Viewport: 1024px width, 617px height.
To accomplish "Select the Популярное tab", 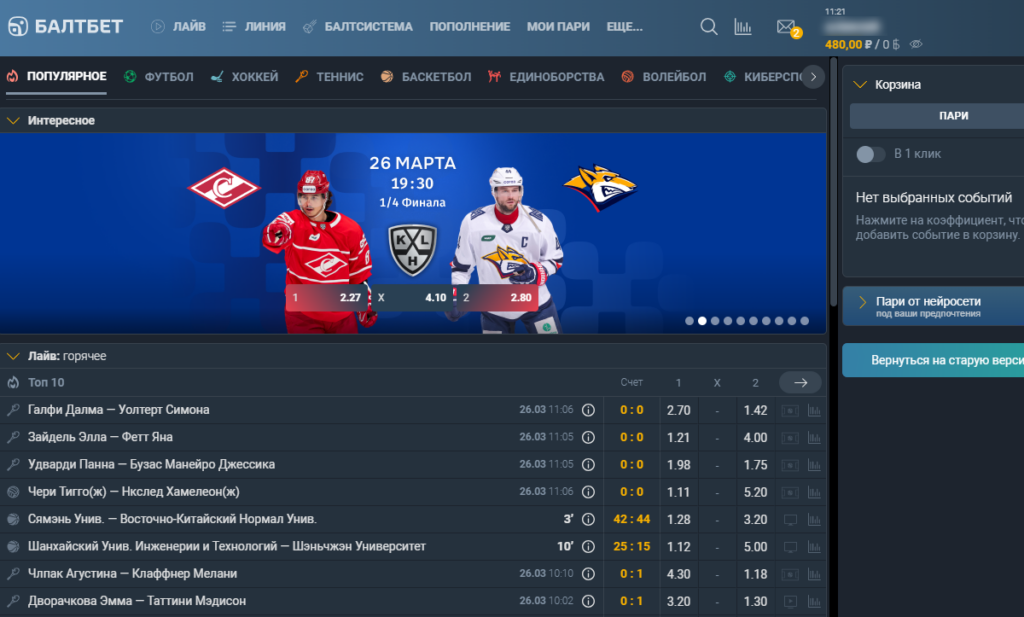I will point(57,76).
